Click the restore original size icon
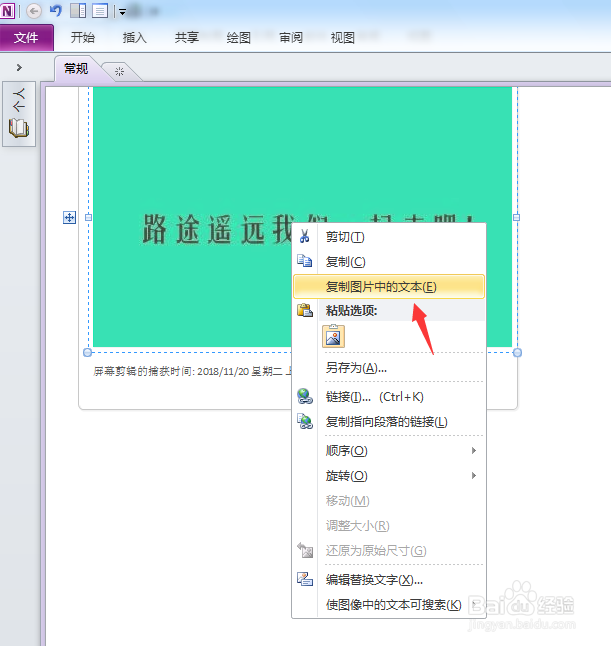The height and width of the screenshot is (646, 611). pos(305,550)
